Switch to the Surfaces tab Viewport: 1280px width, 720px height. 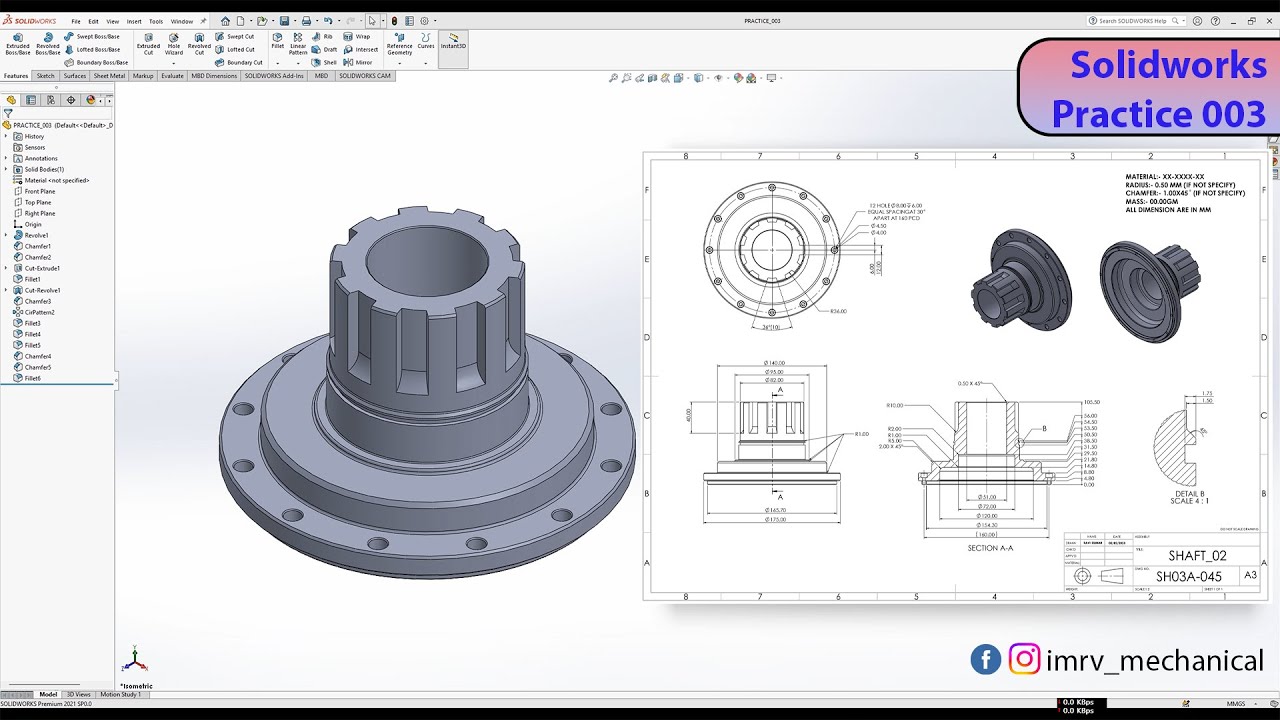(75, 76)
